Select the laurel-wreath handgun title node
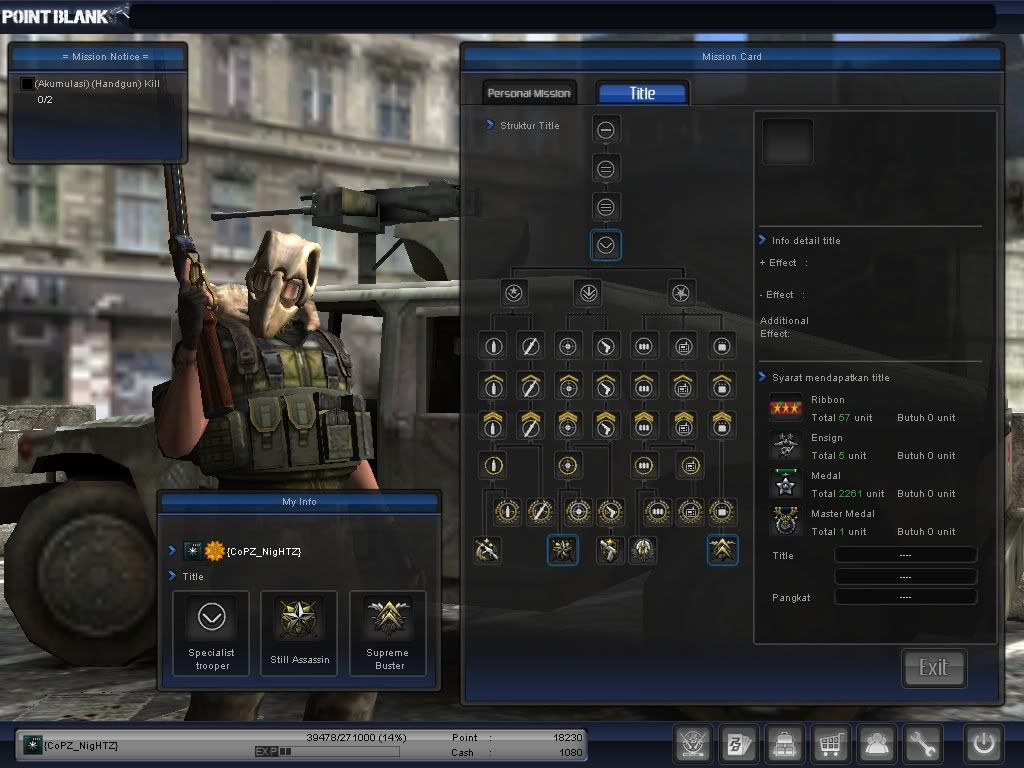Image resolution: width=1024 pixels, height=768 pixels. [x=610, y=512]
